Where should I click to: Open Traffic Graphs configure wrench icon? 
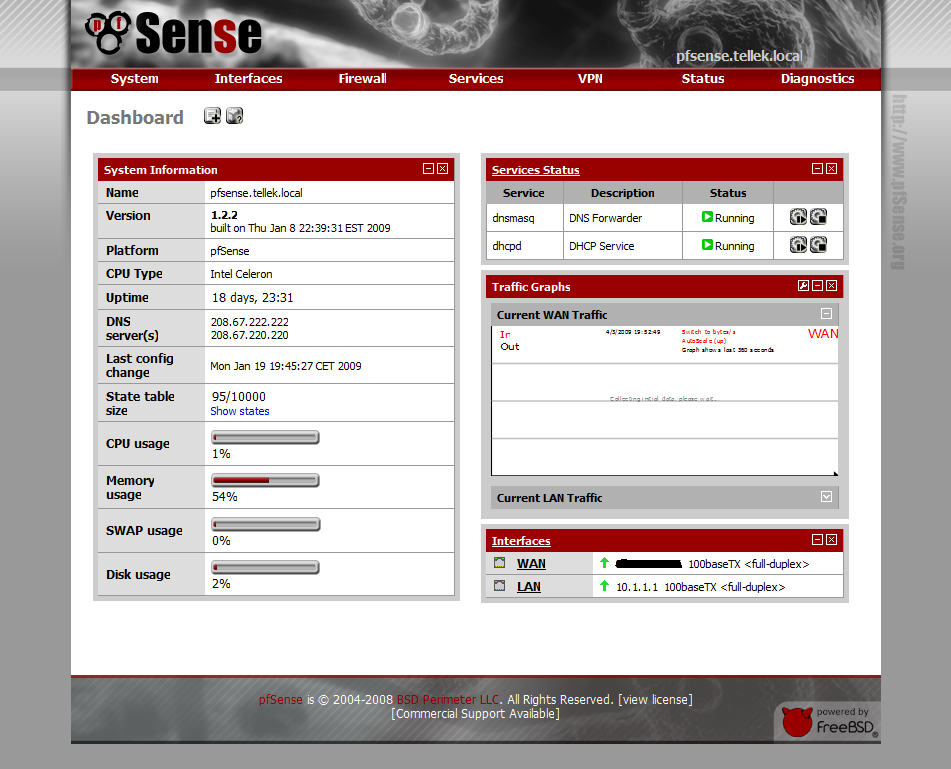pos(803,286)
